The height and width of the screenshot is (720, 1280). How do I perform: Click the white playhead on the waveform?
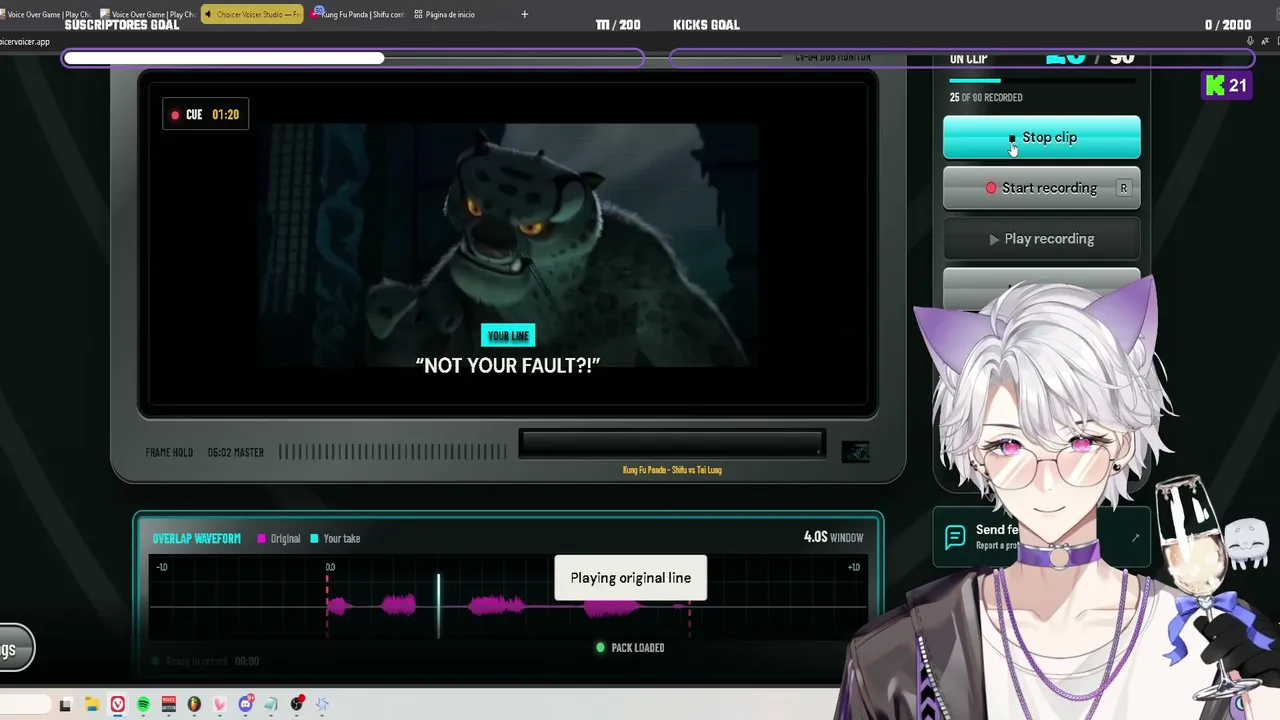tap(438, 605)
